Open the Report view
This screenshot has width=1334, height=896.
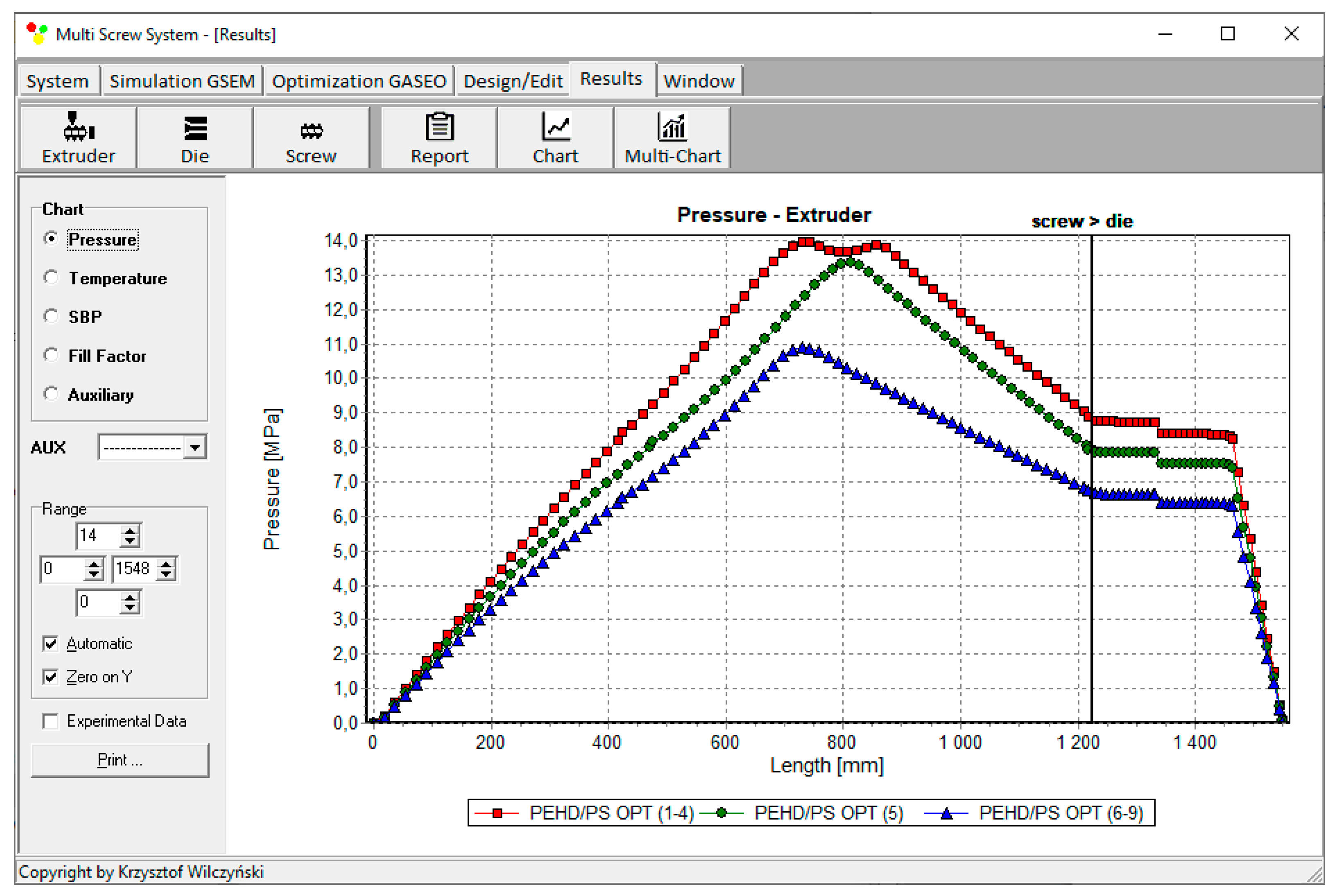tap(439, 137)
